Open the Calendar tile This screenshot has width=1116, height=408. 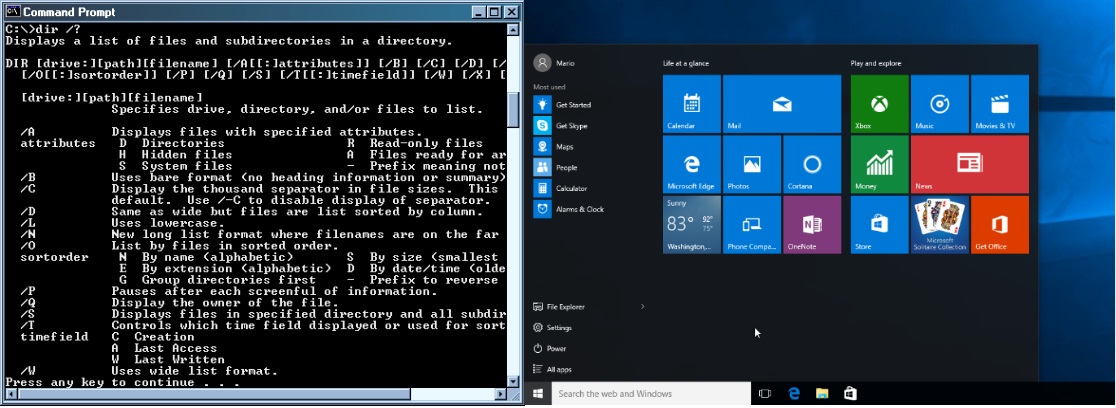point(691,104)
